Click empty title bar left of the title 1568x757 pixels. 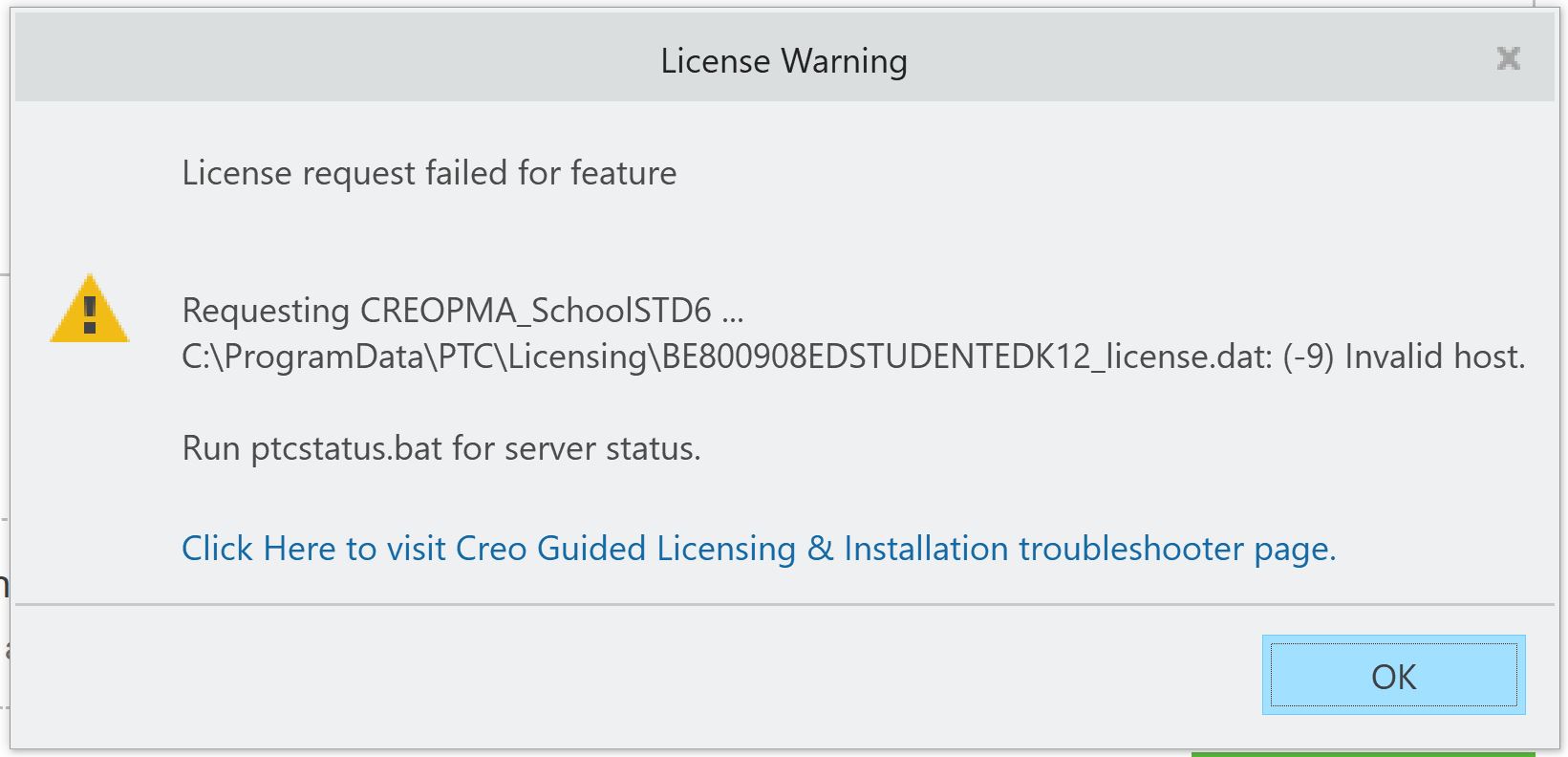pyautogui.click(x=287, y=59)
